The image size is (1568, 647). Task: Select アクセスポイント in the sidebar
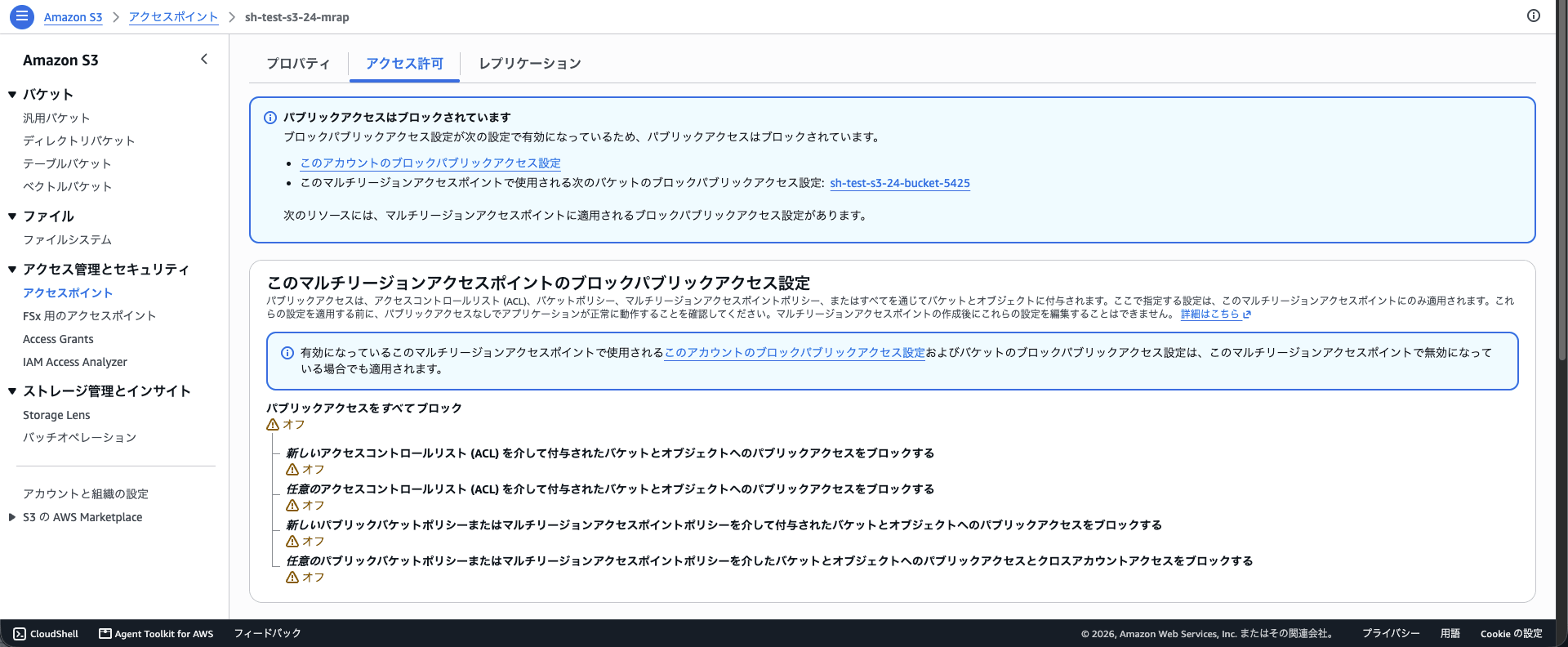68,293
